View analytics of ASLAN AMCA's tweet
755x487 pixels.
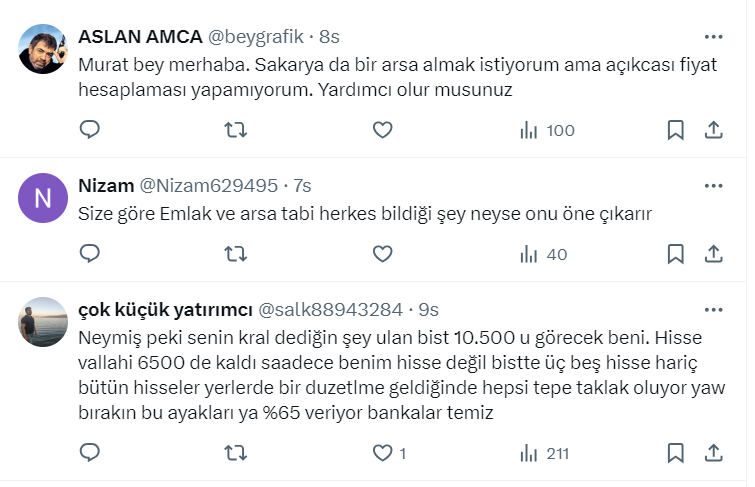(x=546, y=130)
